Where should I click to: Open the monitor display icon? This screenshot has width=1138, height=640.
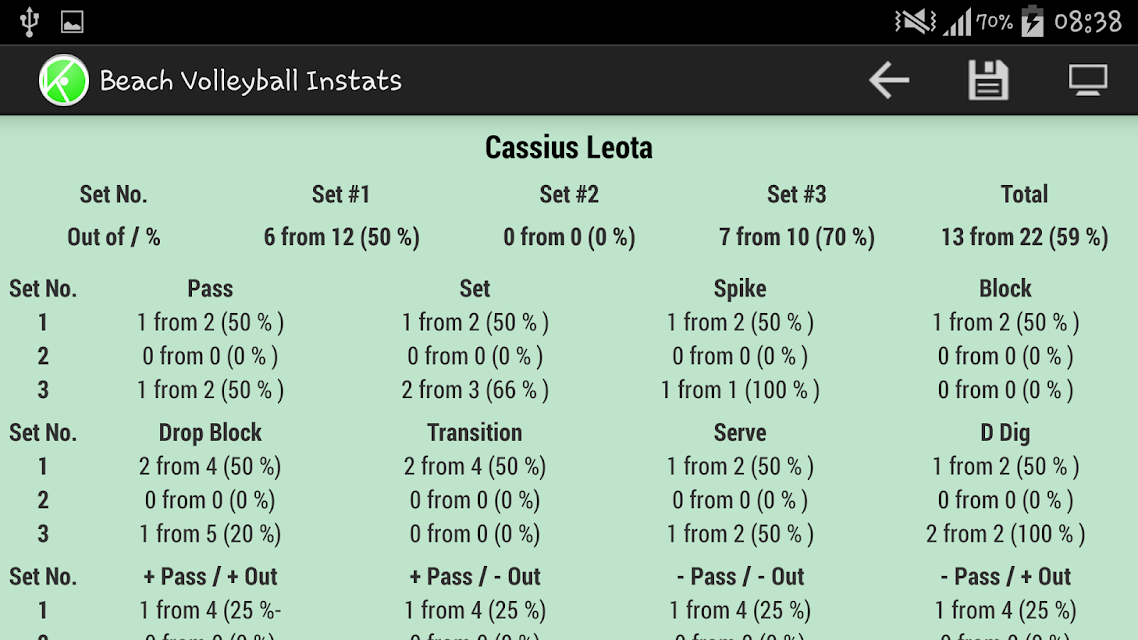tap(1088, 80)
